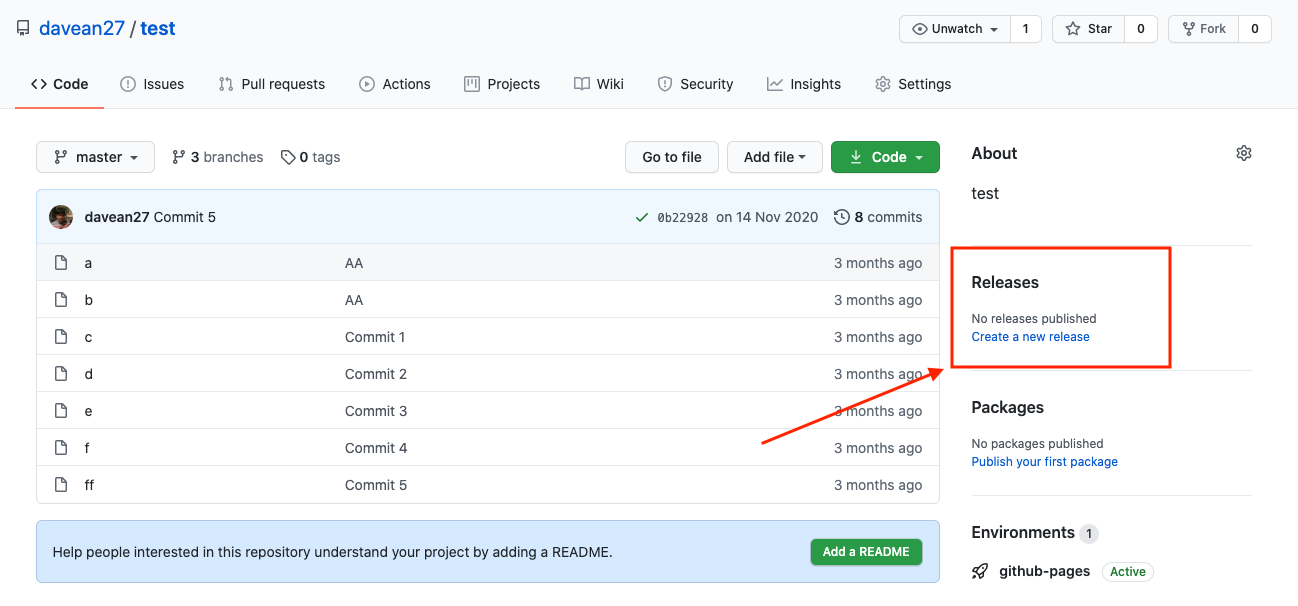The width and height of the screenshot is (1298, 606).
Task: Open the latest commit message Commit 5
Action: (183, 217)
